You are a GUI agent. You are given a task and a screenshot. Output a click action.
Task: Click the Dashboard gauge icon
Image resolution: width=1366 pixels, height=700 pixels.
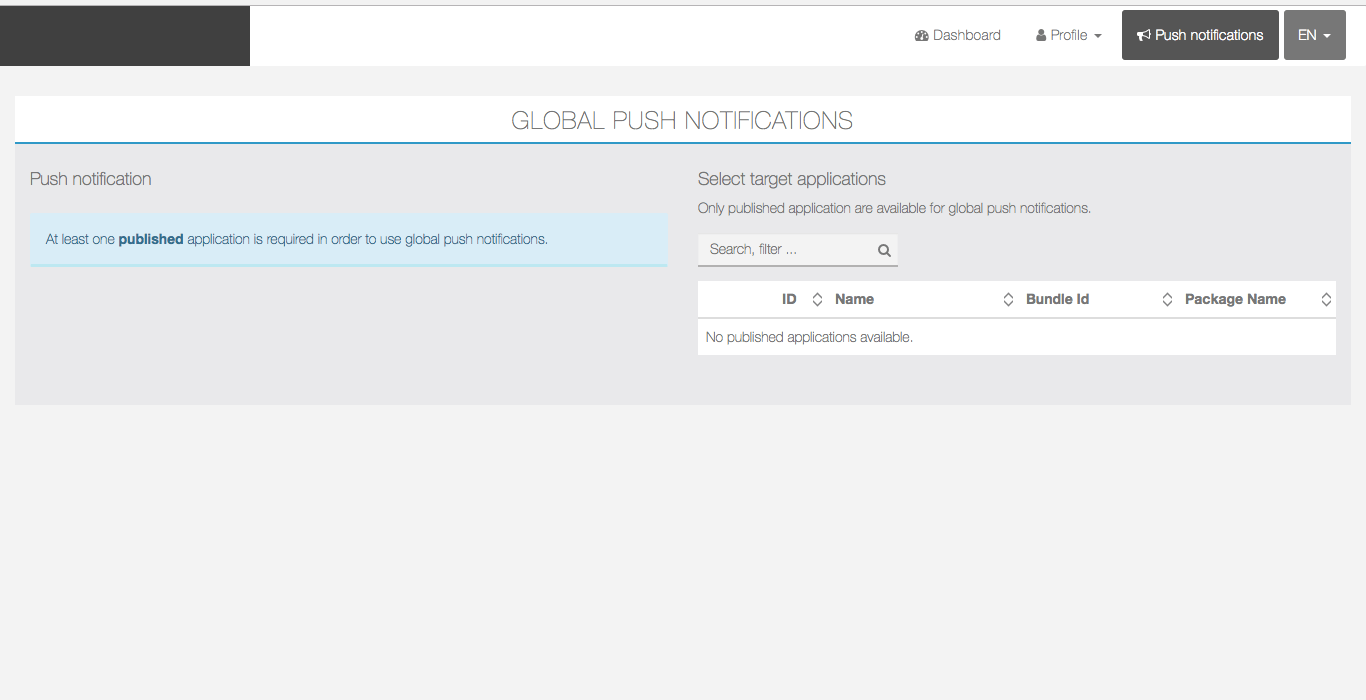(921, 36)
